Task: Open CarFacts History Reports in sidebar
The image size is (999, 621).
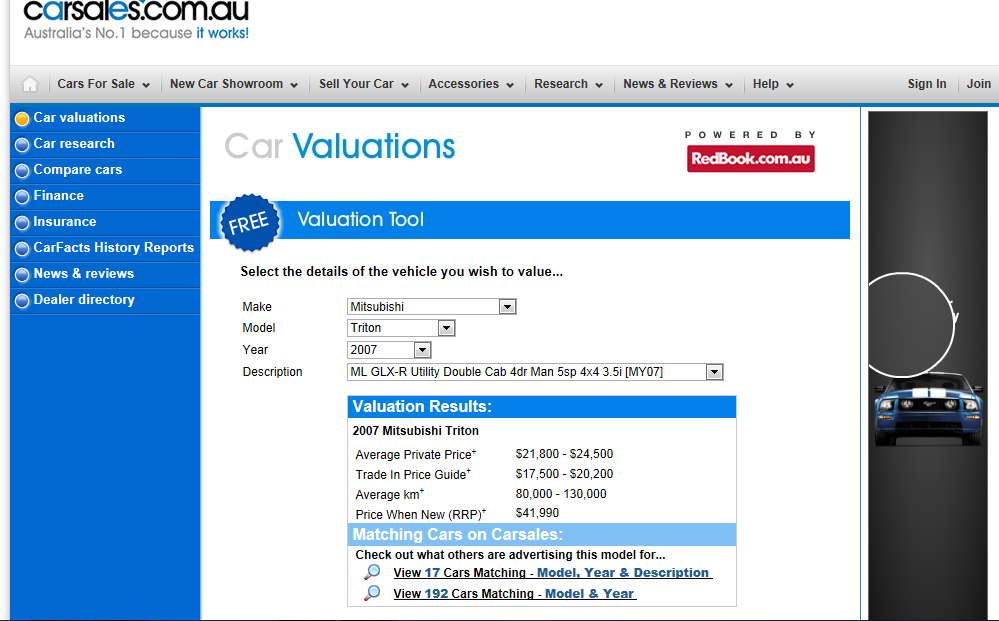Action: pos(113,248)
